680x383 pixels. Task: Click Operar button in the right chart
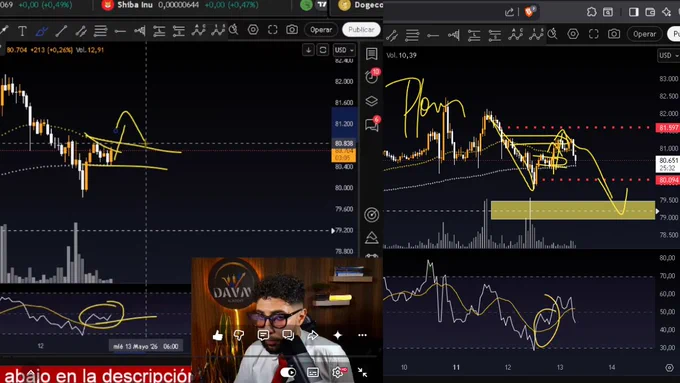pyautogui.click(x=644, y=34)
